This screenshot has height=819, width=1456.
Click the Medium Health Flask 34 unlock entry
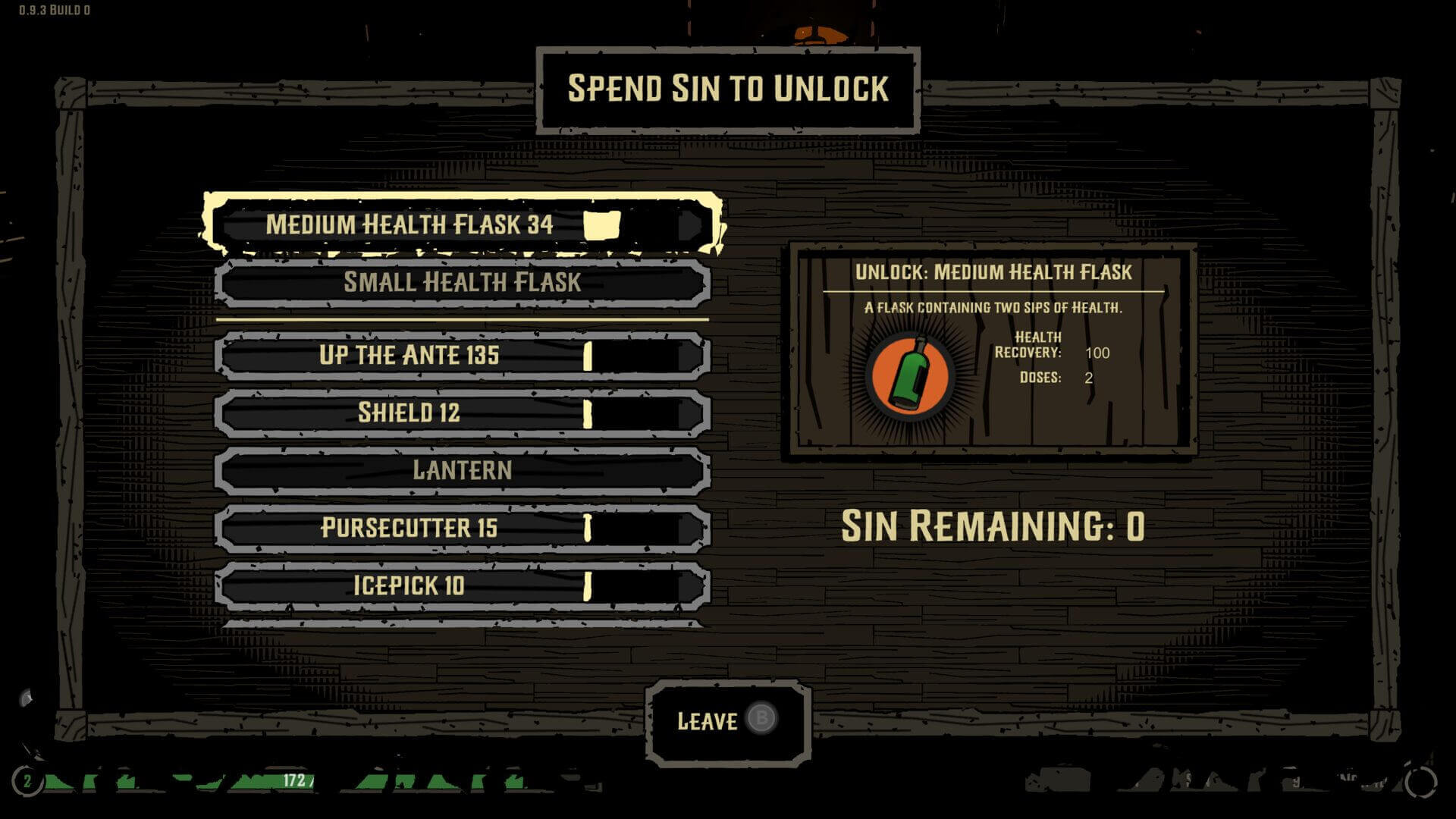pyautogui.click(x=460, y=223)
